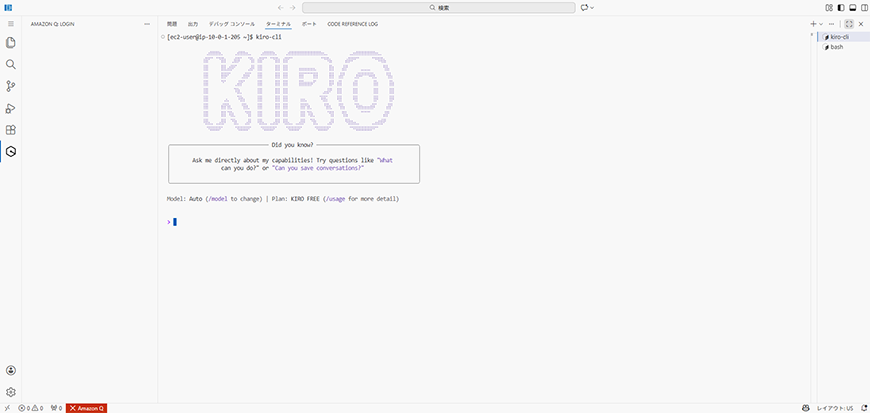Open notifications bell in status bar
Image resolution: width=870 pixels, height=413 pixels.
(x=863, y=408)
